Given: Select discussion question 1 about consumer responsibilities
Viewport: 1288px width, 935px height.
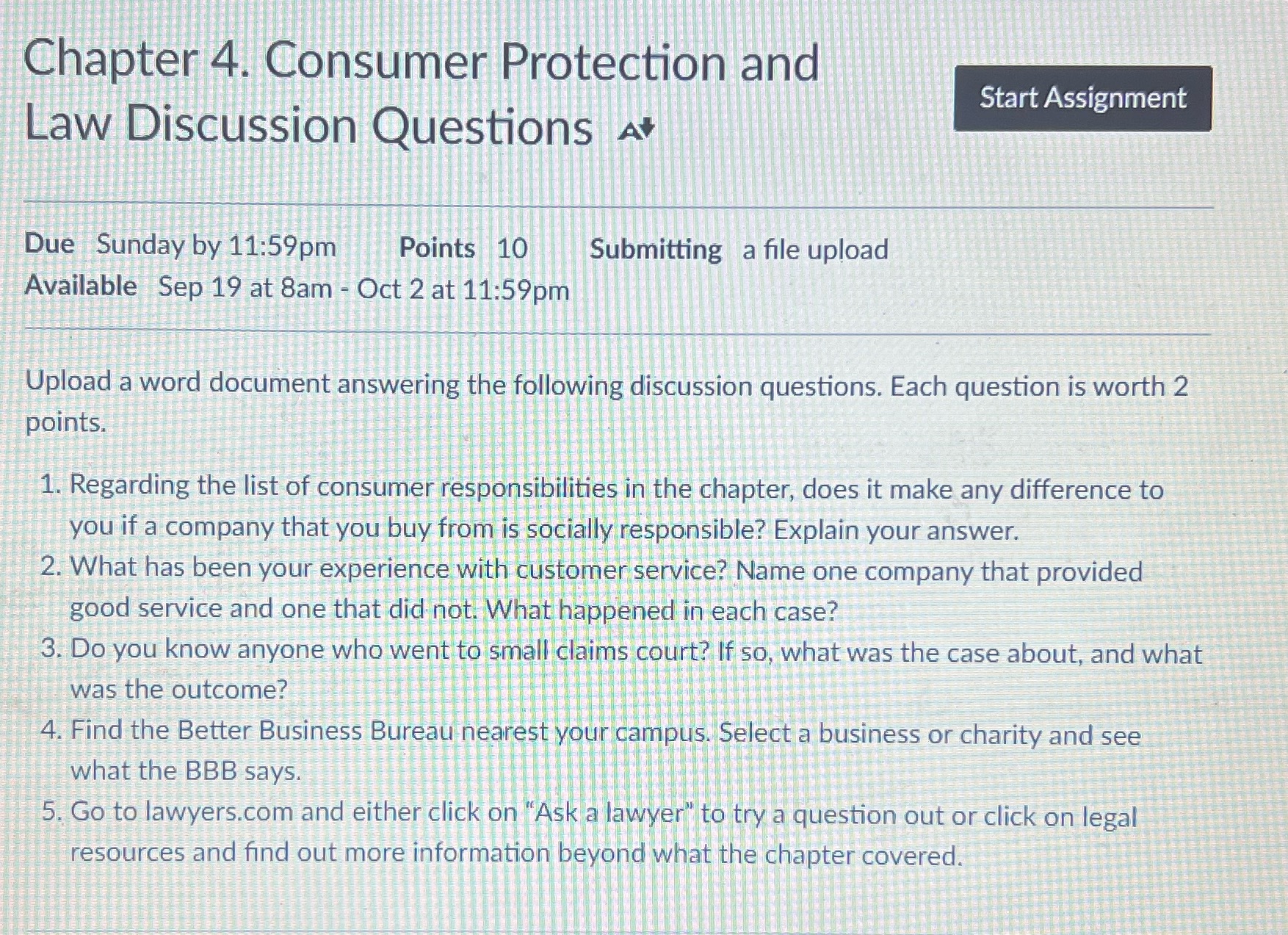Looking at the screenshot, I should click(x=617, y=508).
